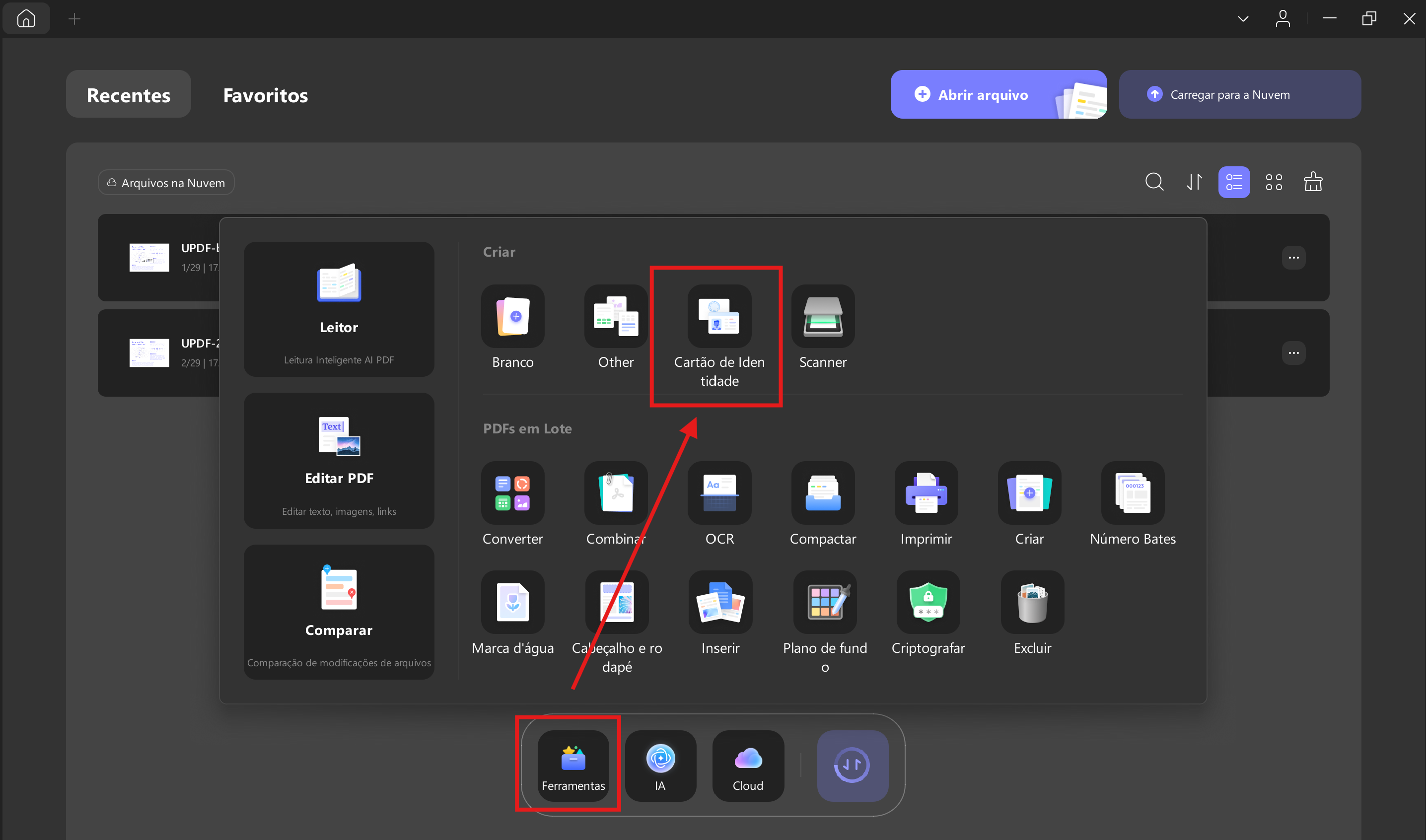Viewport: 1426px width, 840px height.
Task: Open the Número Bates tool
Action: [x=1132, y=493]
